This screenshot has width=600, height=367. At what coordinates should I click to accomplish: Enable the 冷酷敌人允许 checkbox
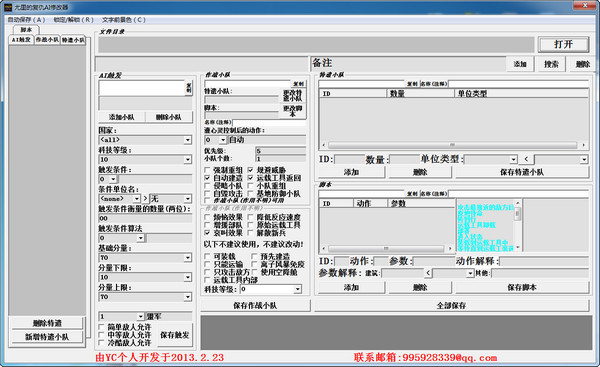(101, 343)
